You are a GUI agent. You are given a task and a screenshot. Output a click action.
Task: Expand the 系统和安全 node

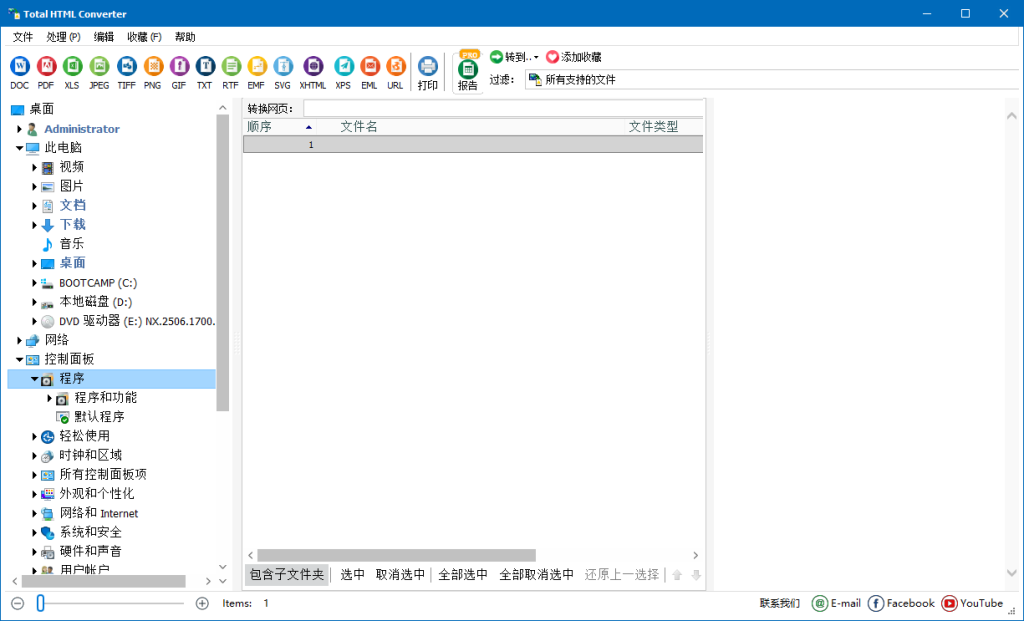pos(35,532)
